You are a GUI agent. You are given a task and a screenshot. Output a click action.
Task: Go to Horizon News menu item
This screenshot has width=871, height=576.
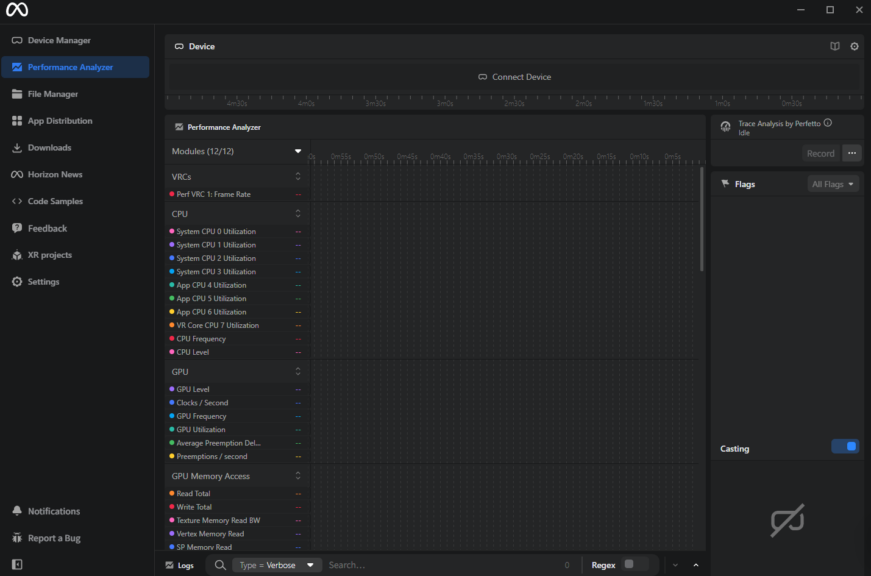pyautogui.click(x=54, y=175)
